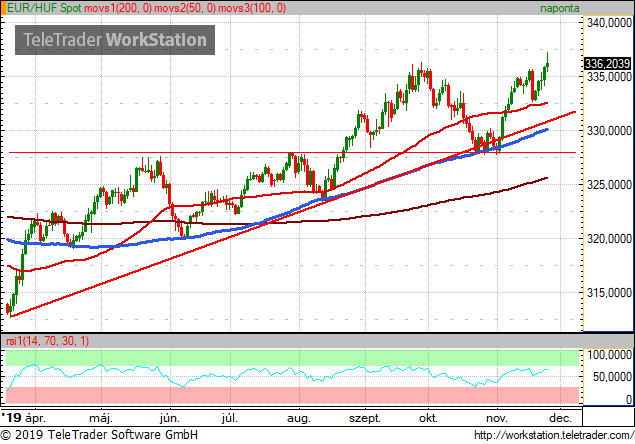The image size is (635, 444).
Task: Click the nov. date label
Action: (496, 418)
